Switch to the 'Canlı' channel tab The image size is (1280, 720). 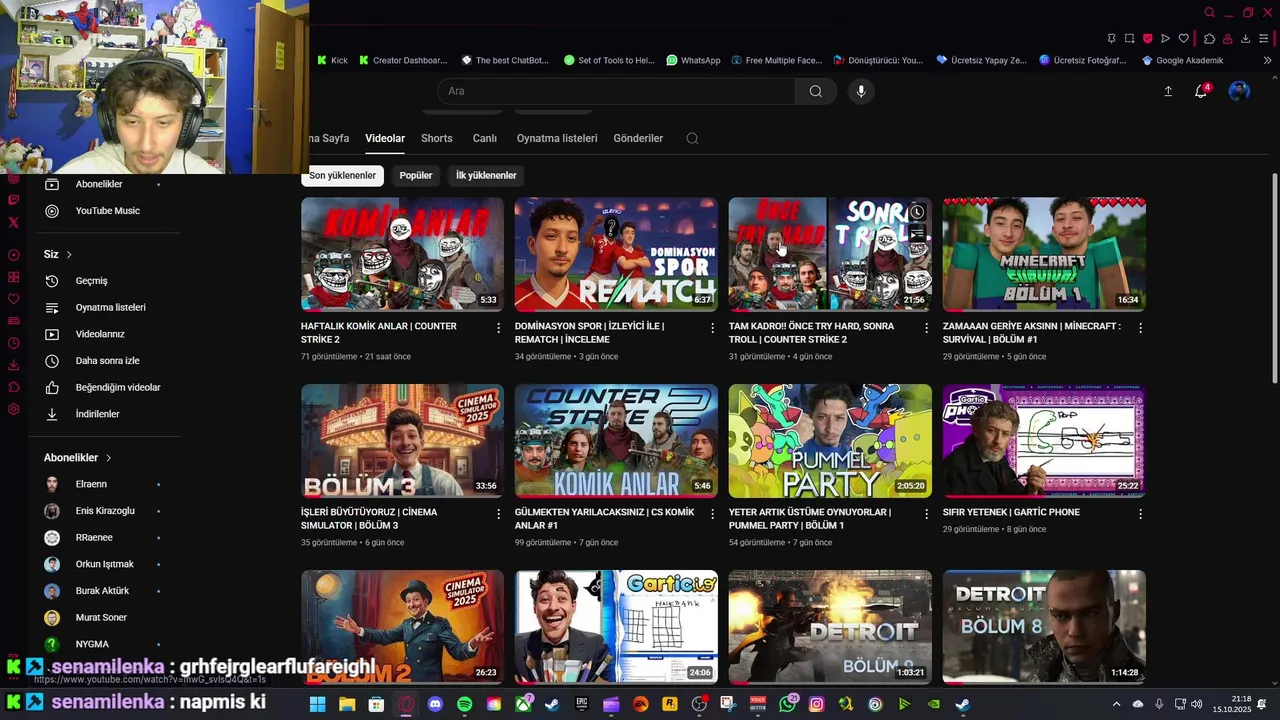pos(485,138)
